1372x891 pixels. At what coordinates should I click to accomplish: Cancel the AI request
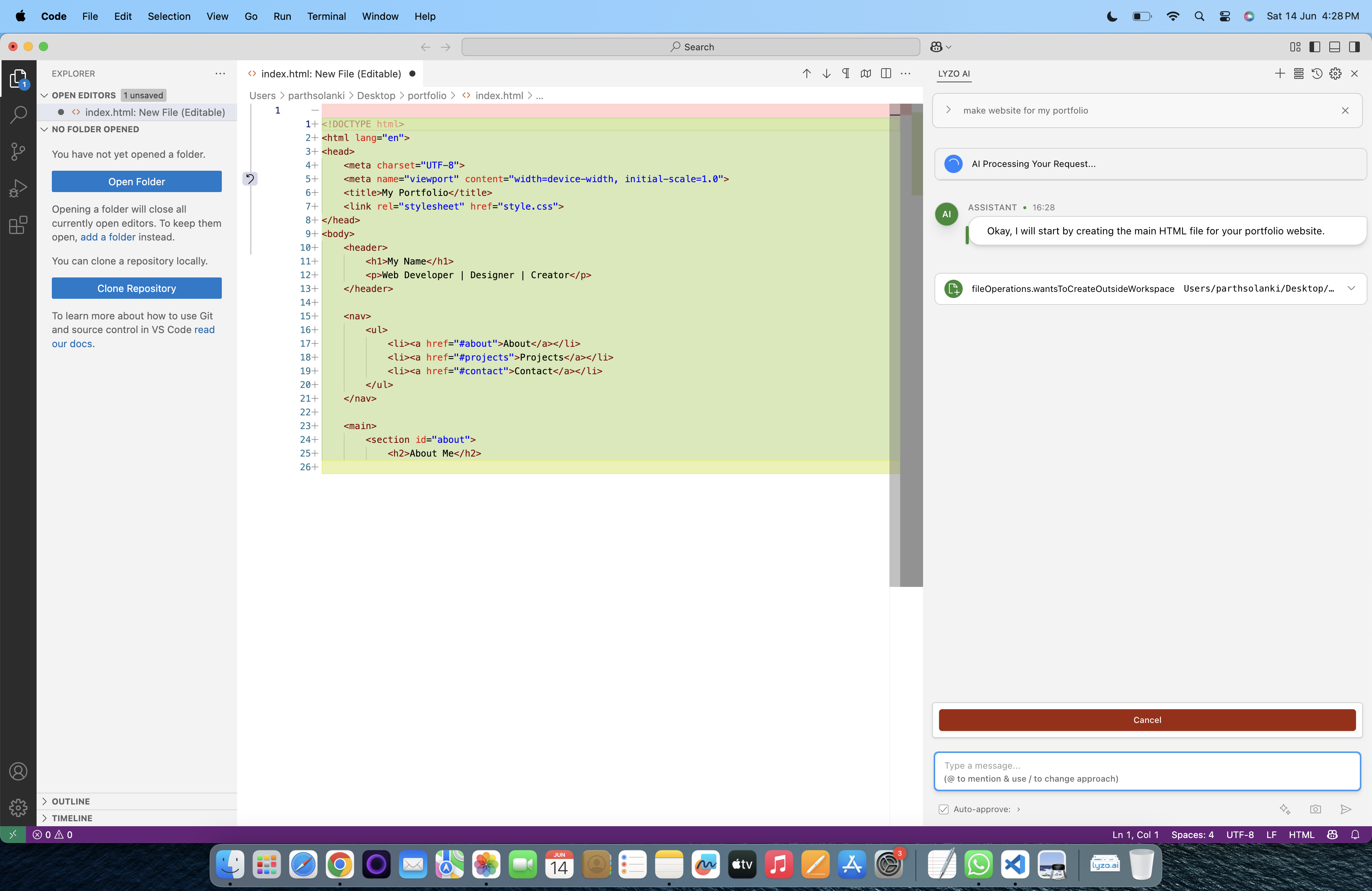(x=1147, y=720)
